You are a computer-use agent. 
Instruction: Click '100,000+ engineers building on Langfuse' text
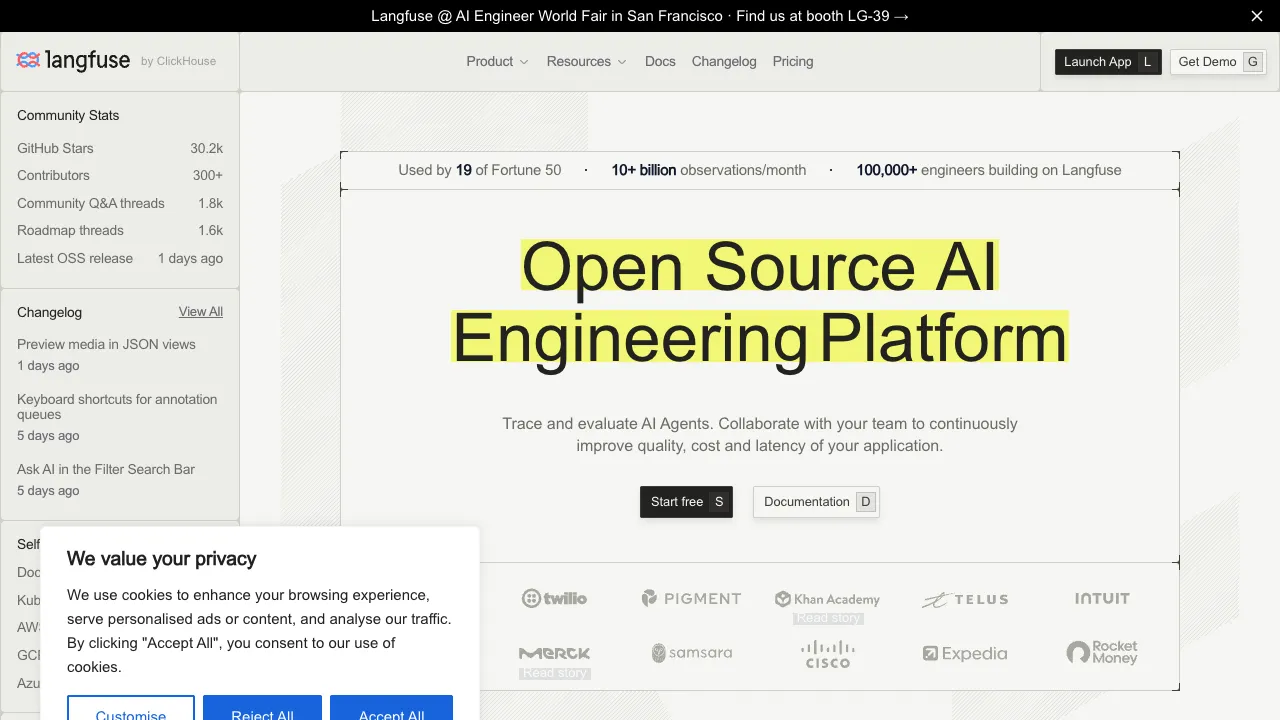click(989, 170)
